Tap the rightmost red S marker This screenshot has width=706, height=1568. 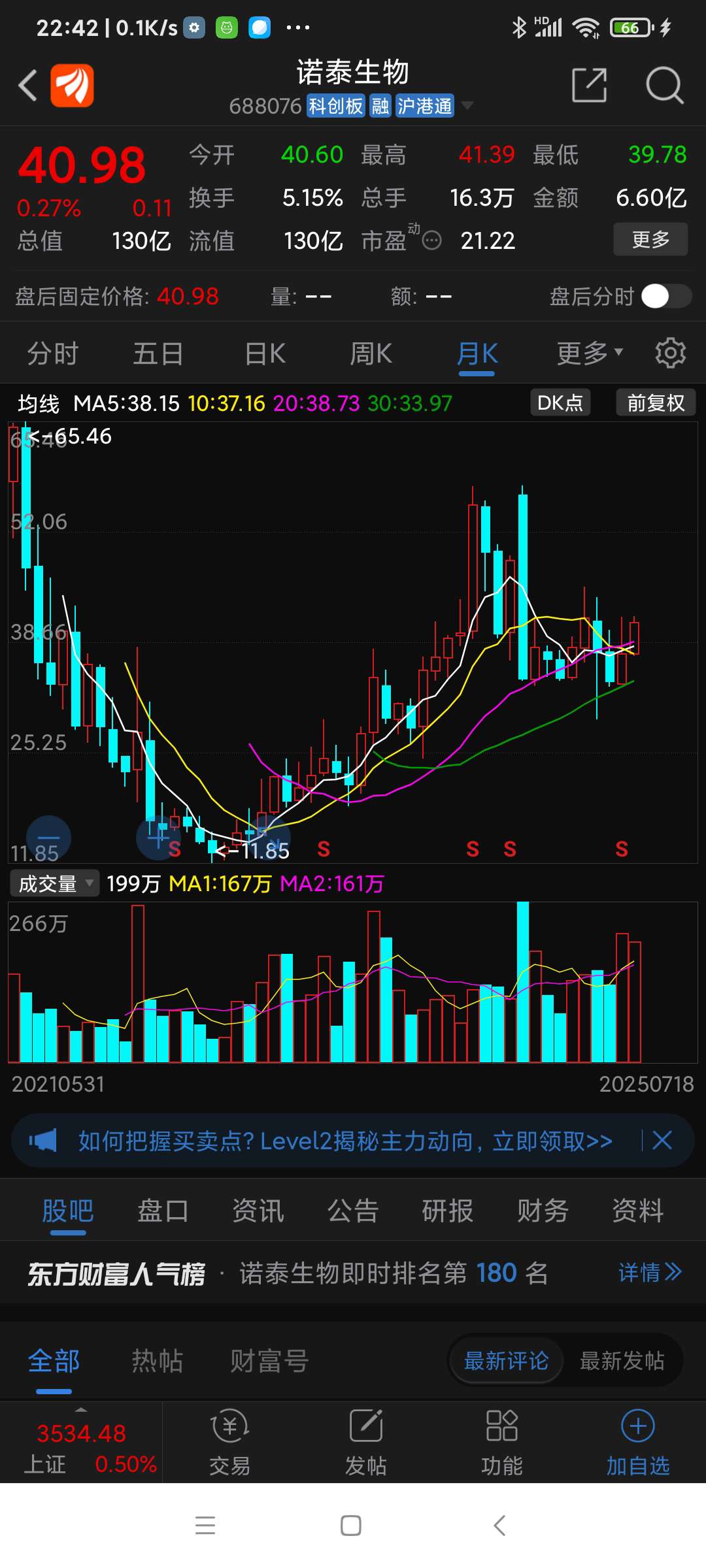[622, 849]
